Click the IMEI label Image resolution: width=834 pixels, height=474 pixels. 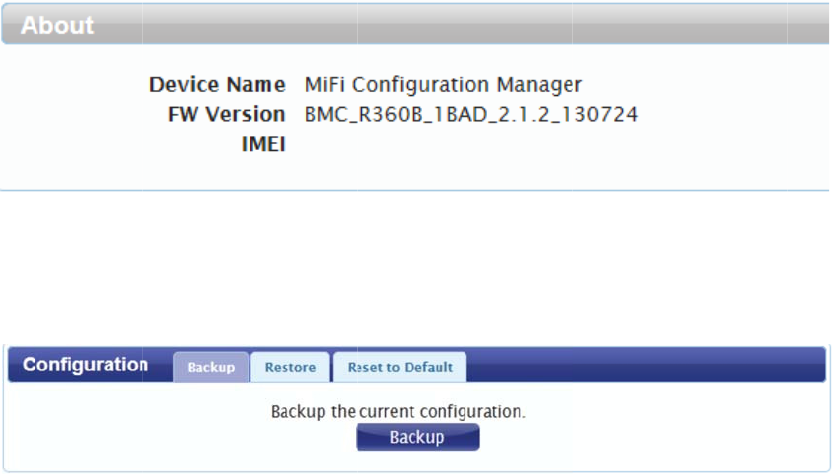point(263,145)
